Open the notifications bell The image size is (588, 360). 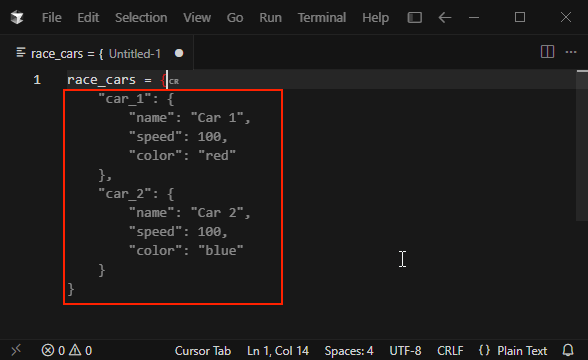[x=568, y=350]
